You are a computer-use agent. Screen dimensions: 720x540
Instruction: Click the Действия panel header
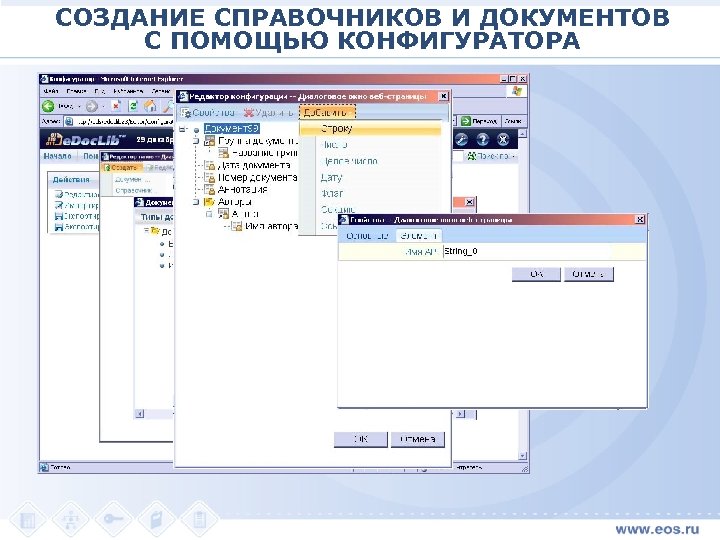[x=71, y=180]
